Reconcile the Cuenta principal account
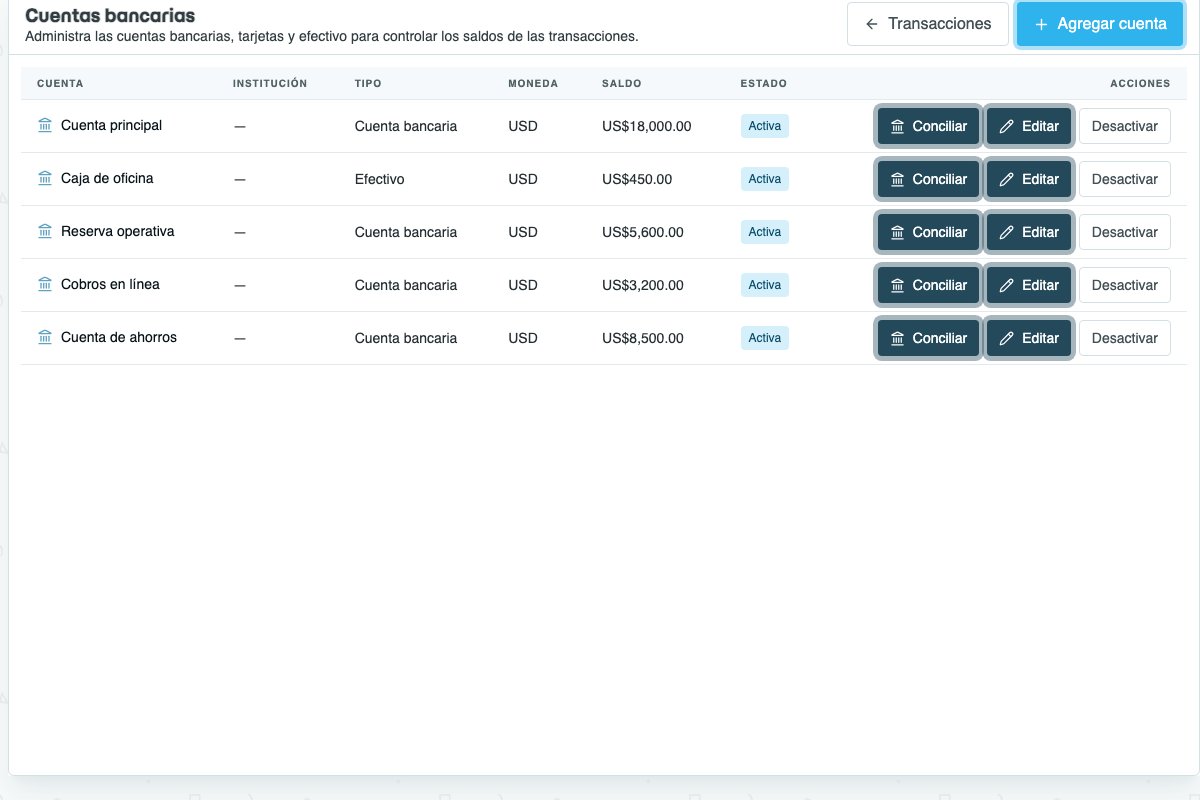This screenshot has height=800, width=1200. 928,126
